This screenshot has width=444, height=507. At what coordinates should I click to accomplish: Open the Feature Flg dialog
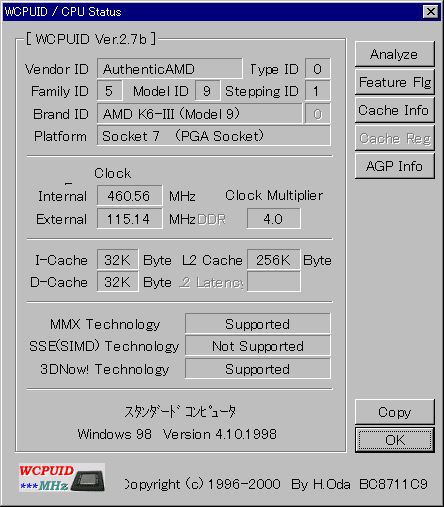point(395,82)
